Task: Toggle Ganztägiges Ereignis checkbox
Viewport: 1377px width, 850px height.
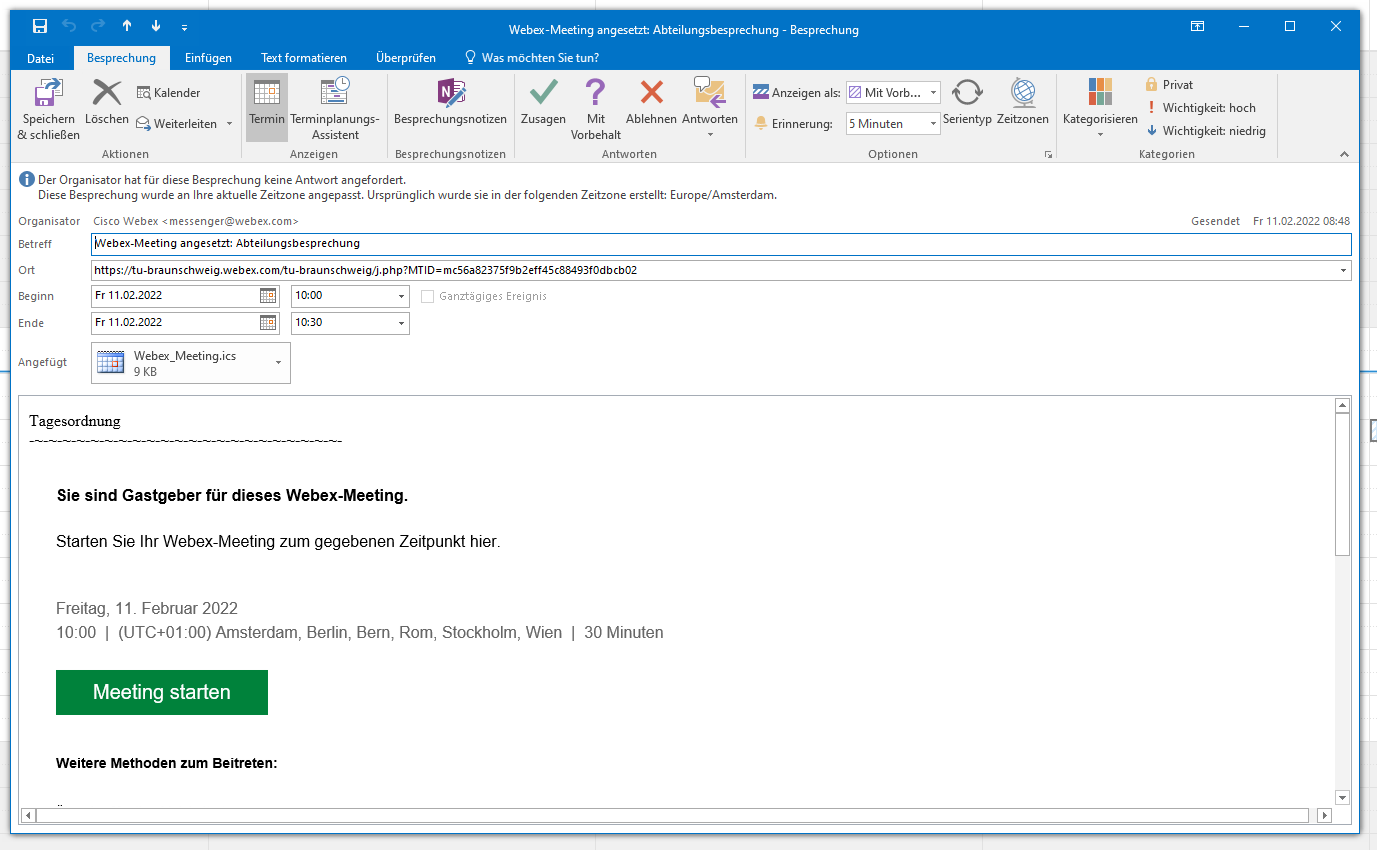Action: [428, 297]
